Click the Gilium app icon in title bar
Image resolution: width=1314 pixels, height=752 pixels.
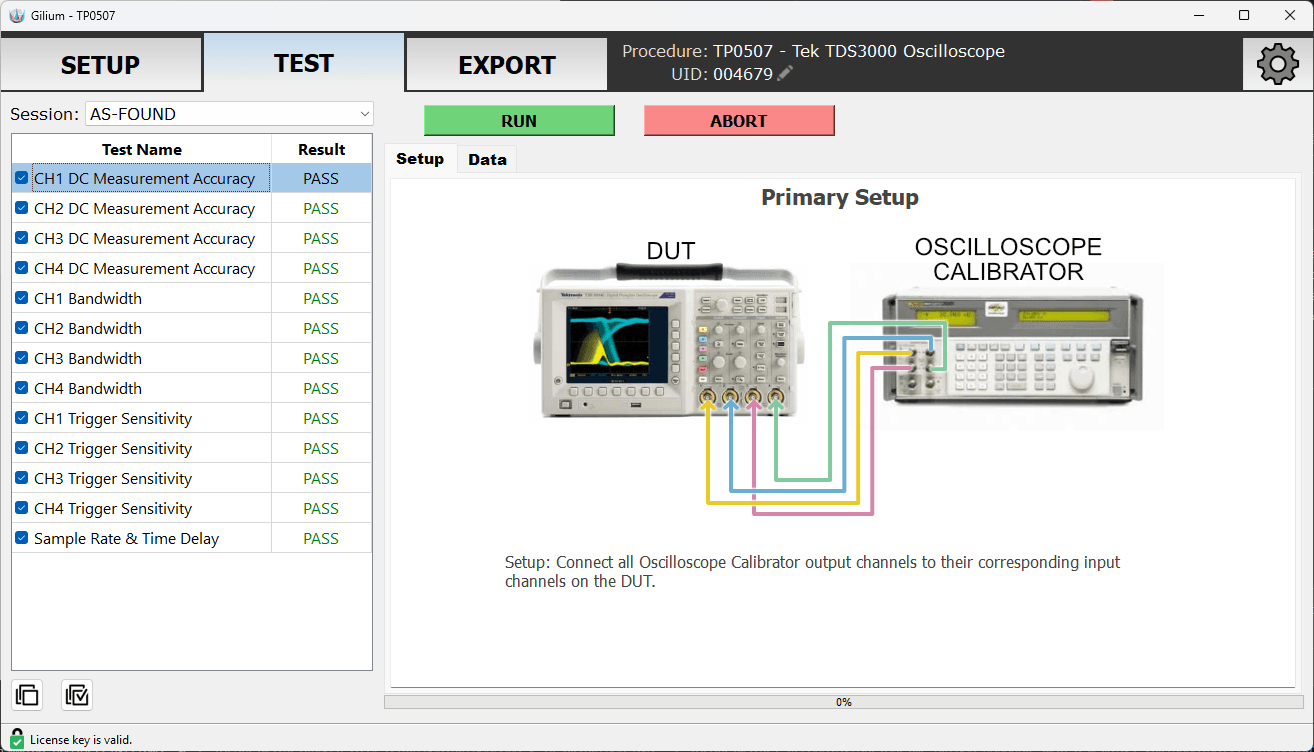point(15,15)
